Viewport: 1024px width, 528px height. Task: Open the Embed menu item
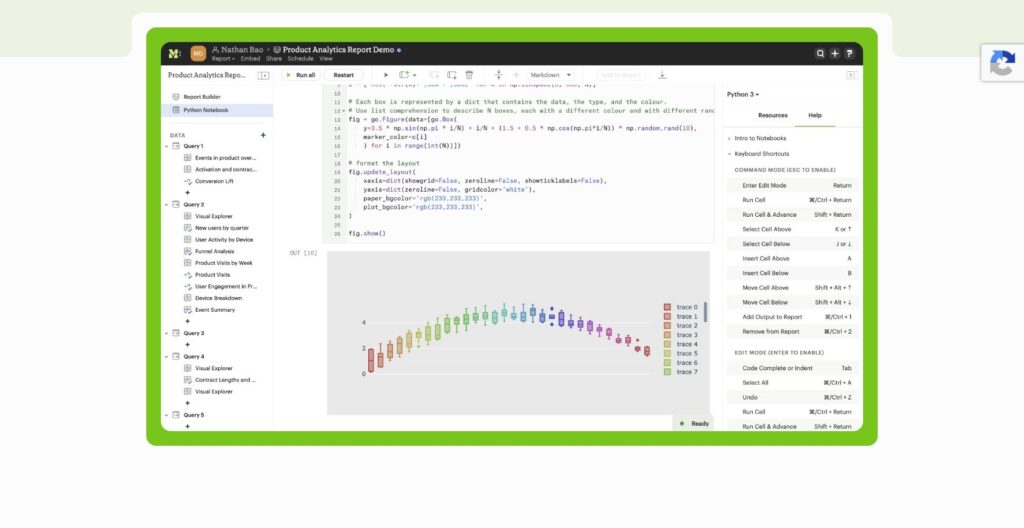pyautogui.click(x=250, y=59)
